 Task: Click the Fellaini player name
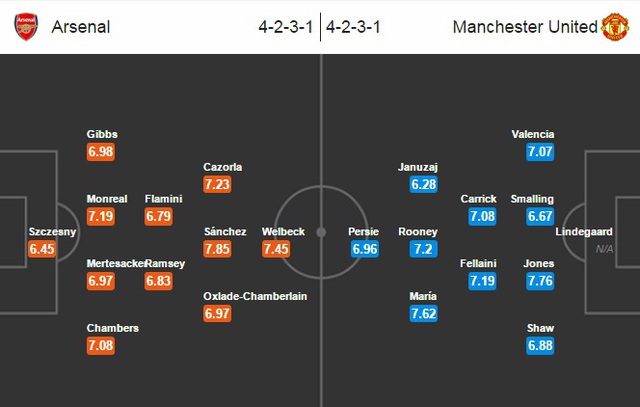click(478, 263)
